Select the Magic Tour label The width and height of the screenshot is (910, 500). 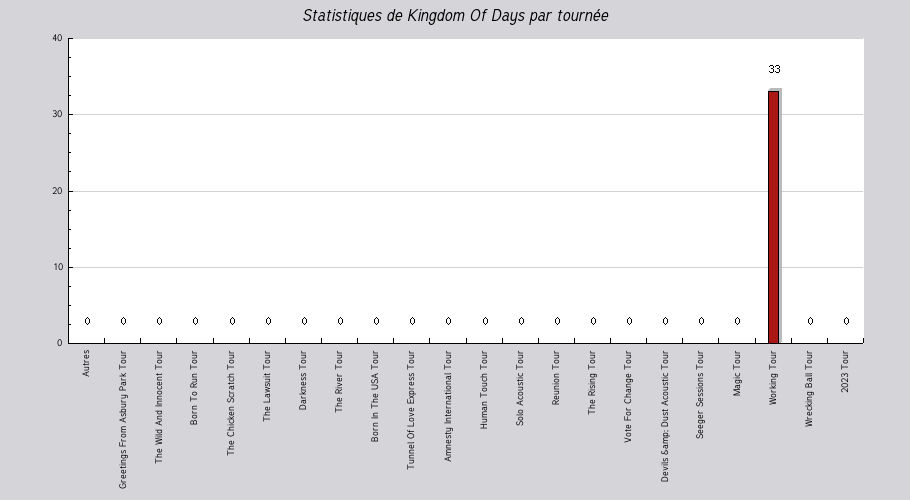736,373
